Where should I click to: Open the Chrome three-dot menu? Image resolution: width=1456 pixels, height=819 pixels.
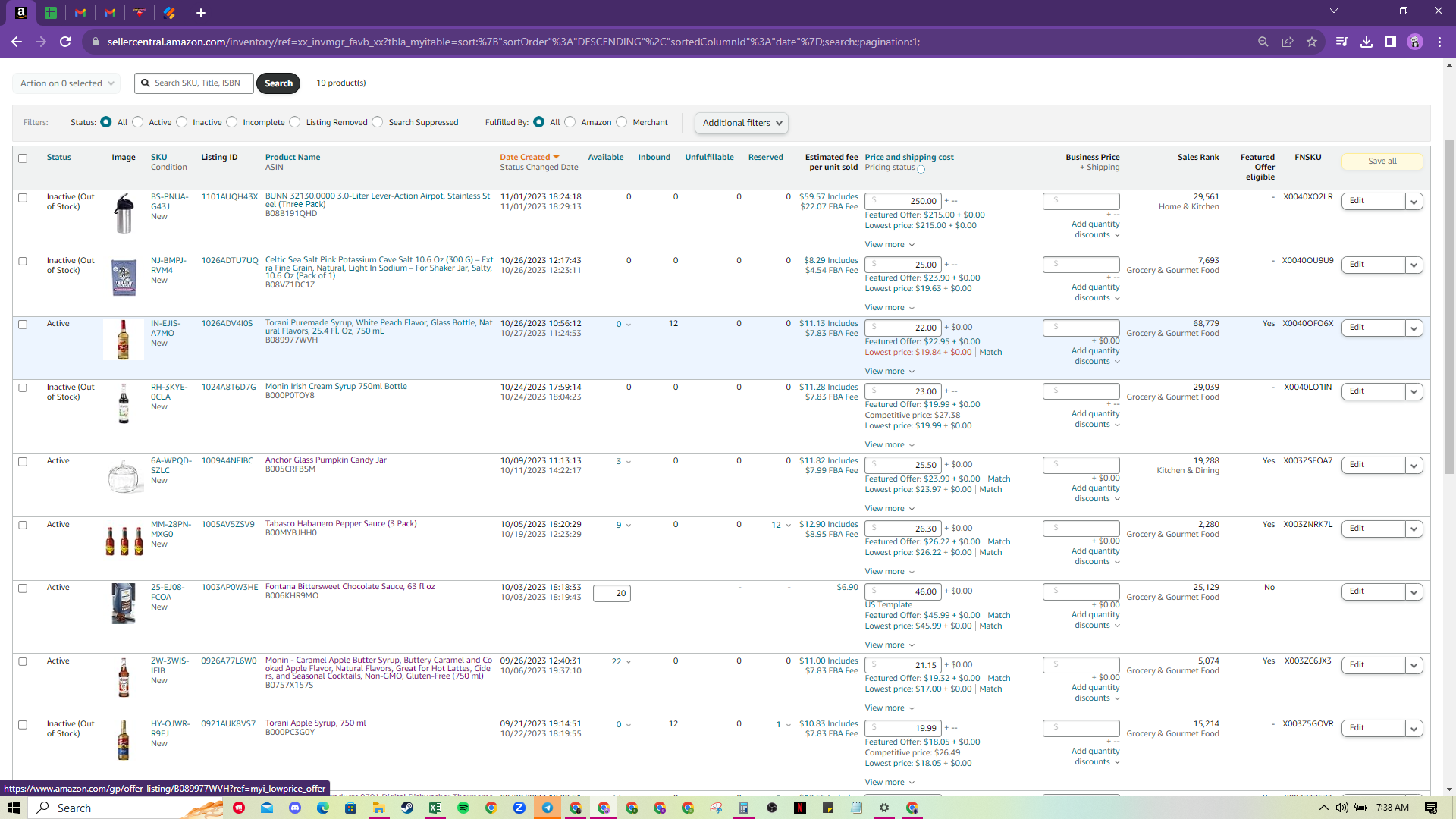1439,42
